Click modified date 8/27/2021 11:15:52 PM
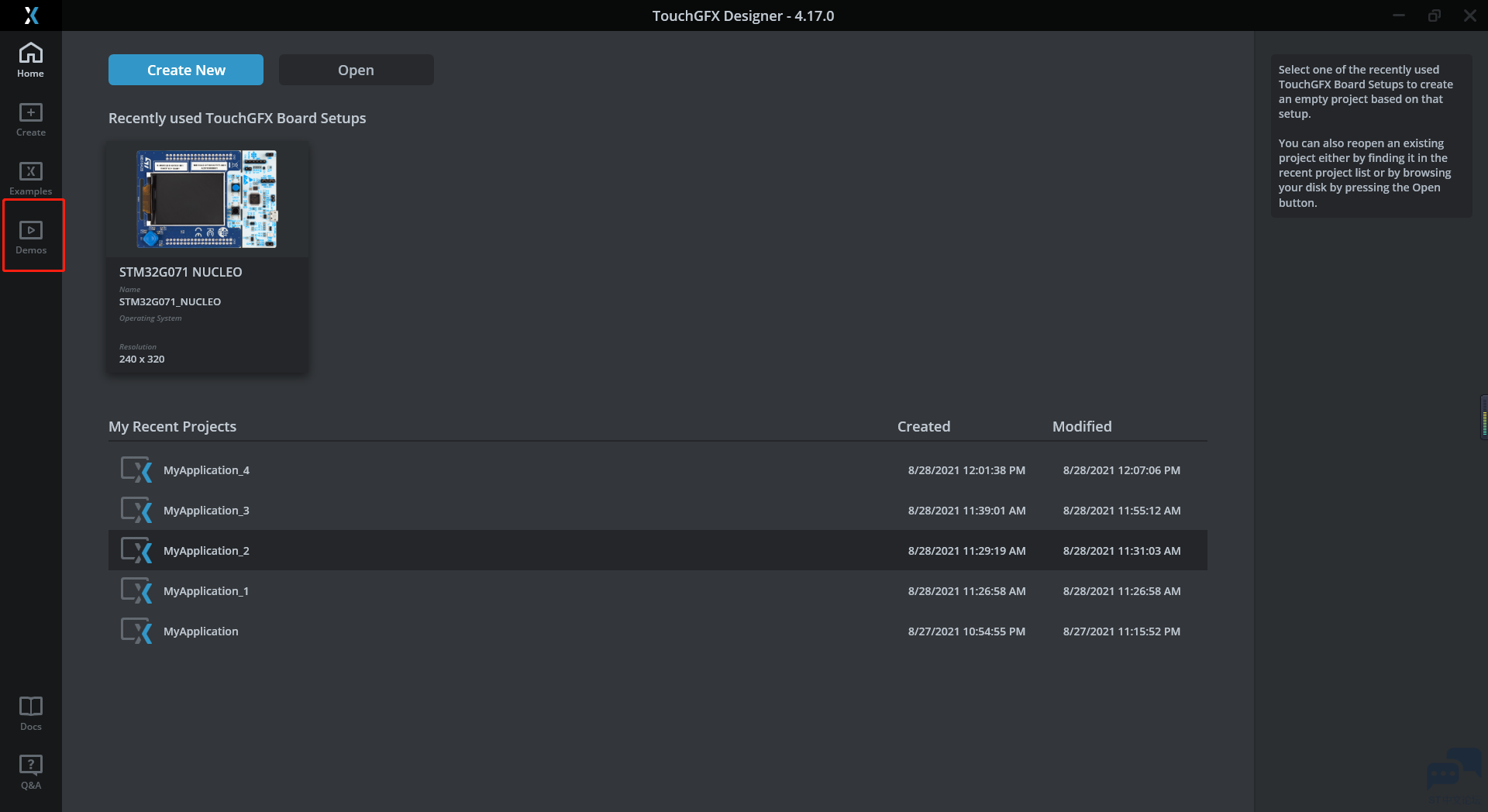1488x812 pixels. [x=1121, y=631]
